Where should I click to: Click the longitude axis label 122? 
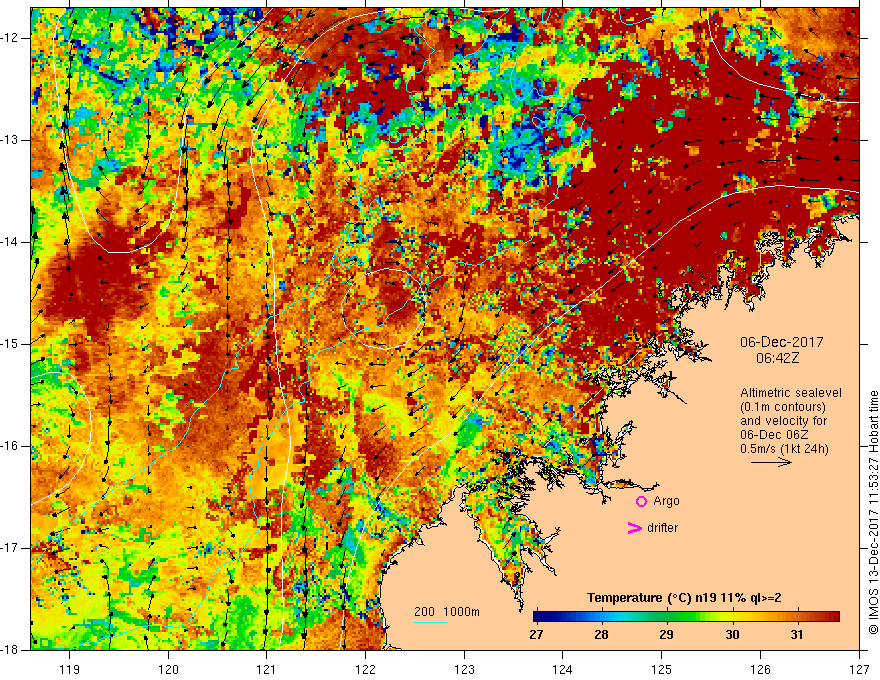pyautogui.click(x=365, y=670)
